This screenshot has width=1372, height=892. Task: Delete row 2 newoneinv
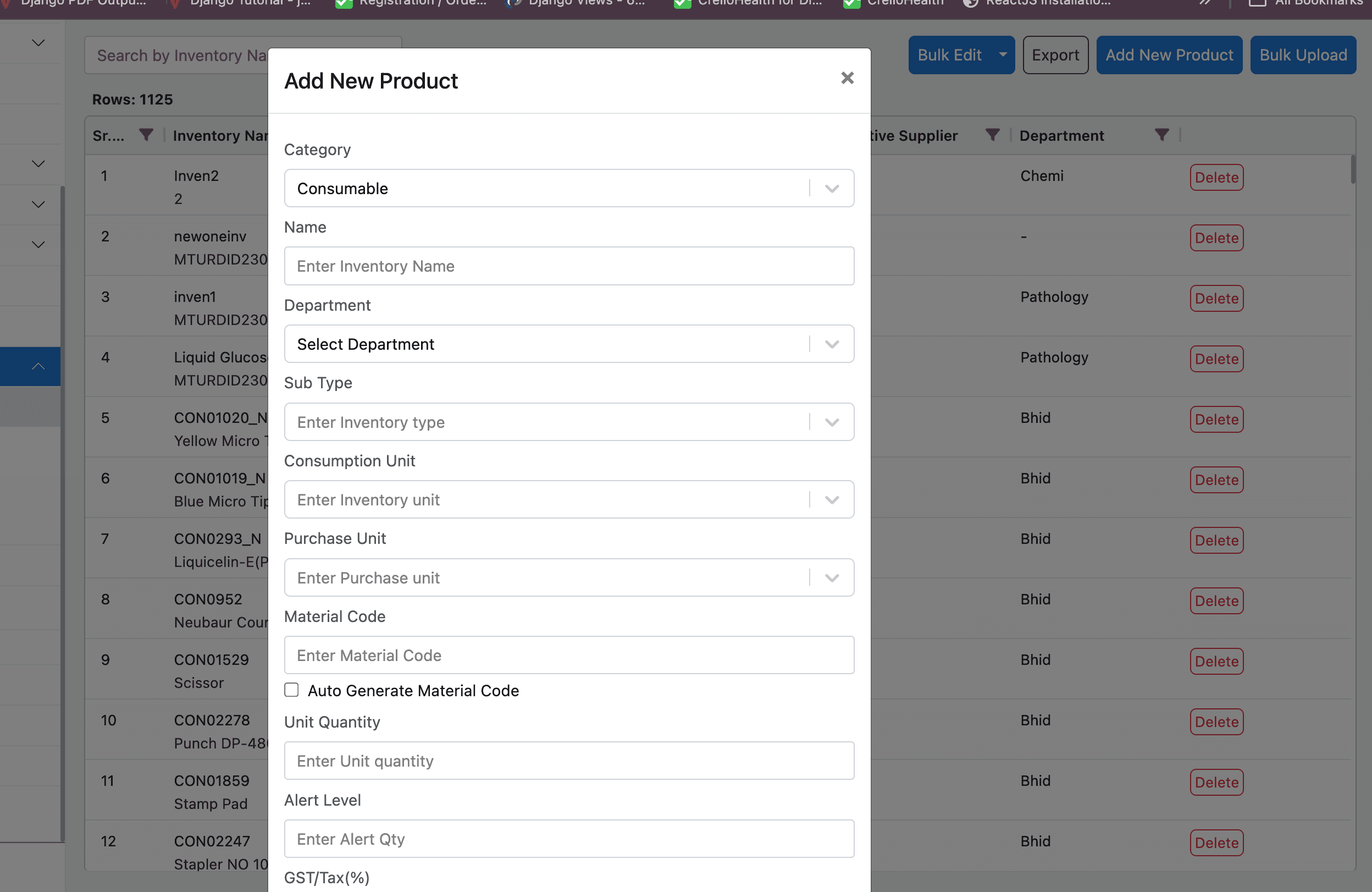coord(1216,238)
